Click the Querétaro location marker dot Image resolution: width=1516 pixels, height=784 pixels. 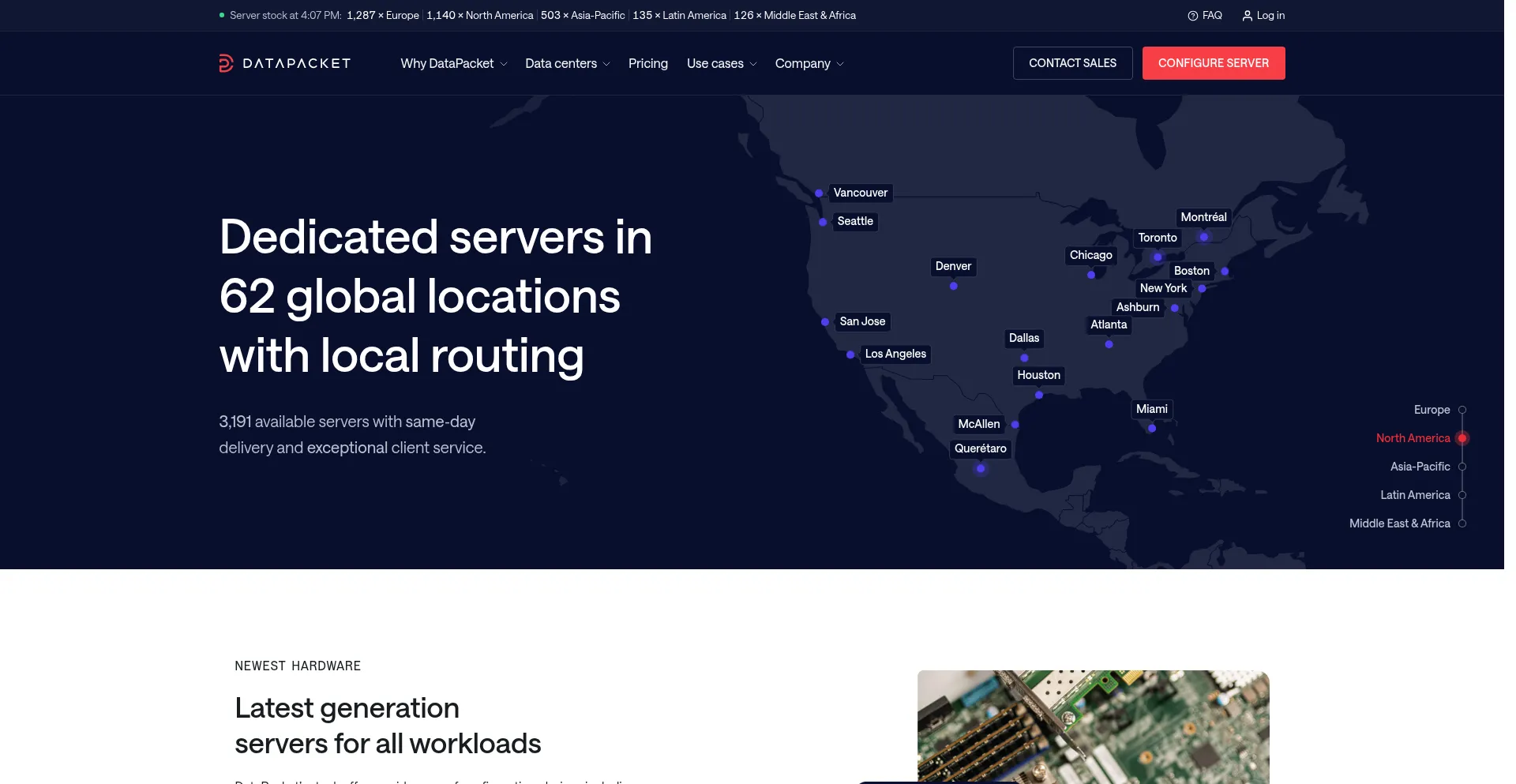pos(981,468)
